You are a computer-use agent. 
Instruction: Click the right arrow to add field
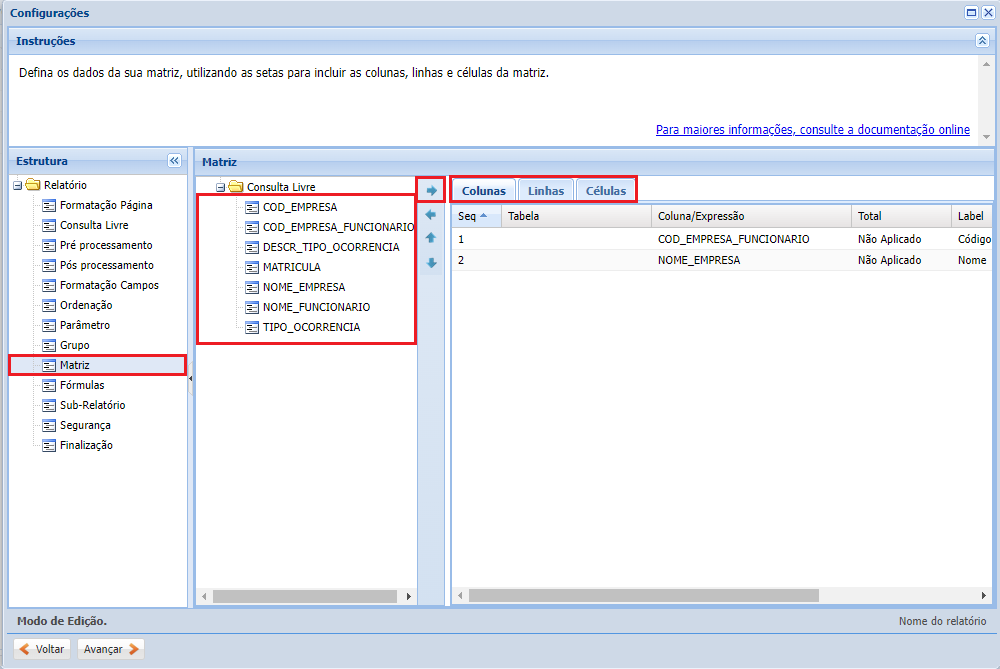[431, 190]
